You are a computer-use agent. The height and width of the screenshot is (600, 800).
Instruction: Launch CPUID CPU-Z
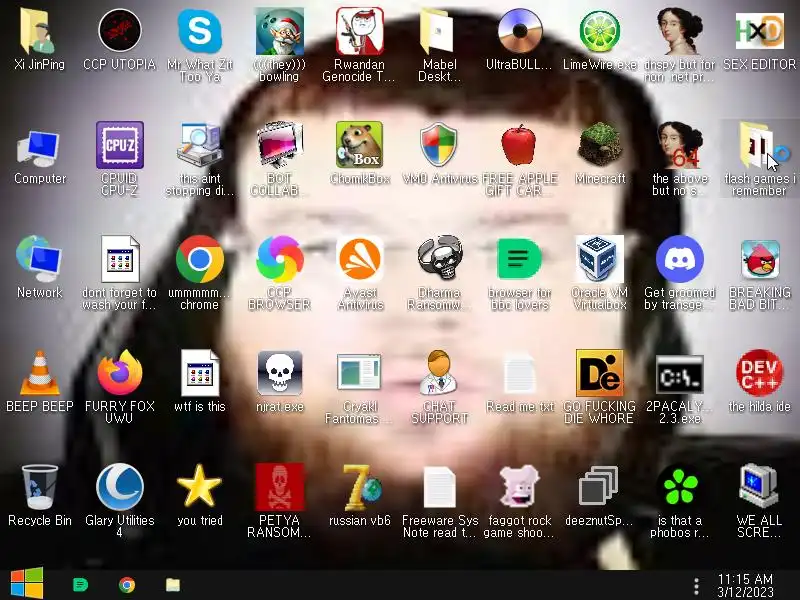(x=119, y=145)
